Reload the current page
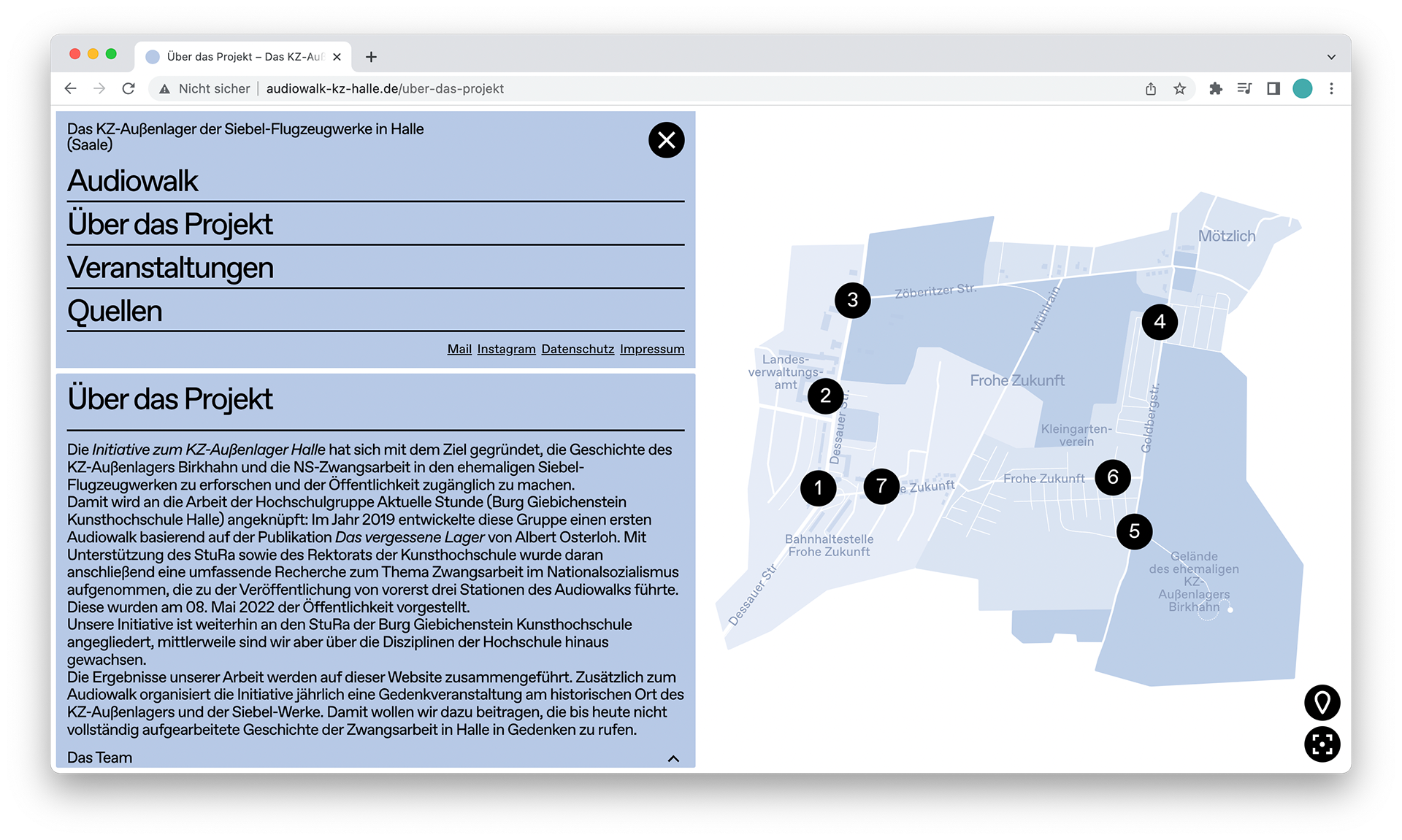This screenshot has width=1402, height=840. pyautogui.click(x=129, y=88)
